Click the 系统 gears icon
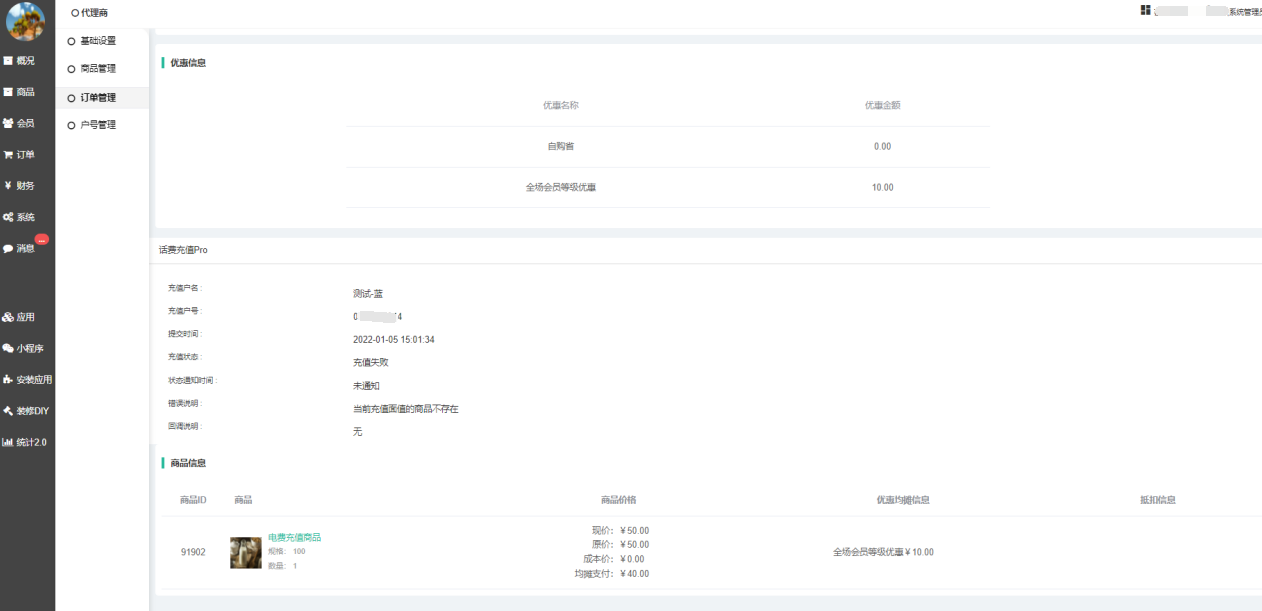This screenshot has width=1262, height=611. point(8,217)
